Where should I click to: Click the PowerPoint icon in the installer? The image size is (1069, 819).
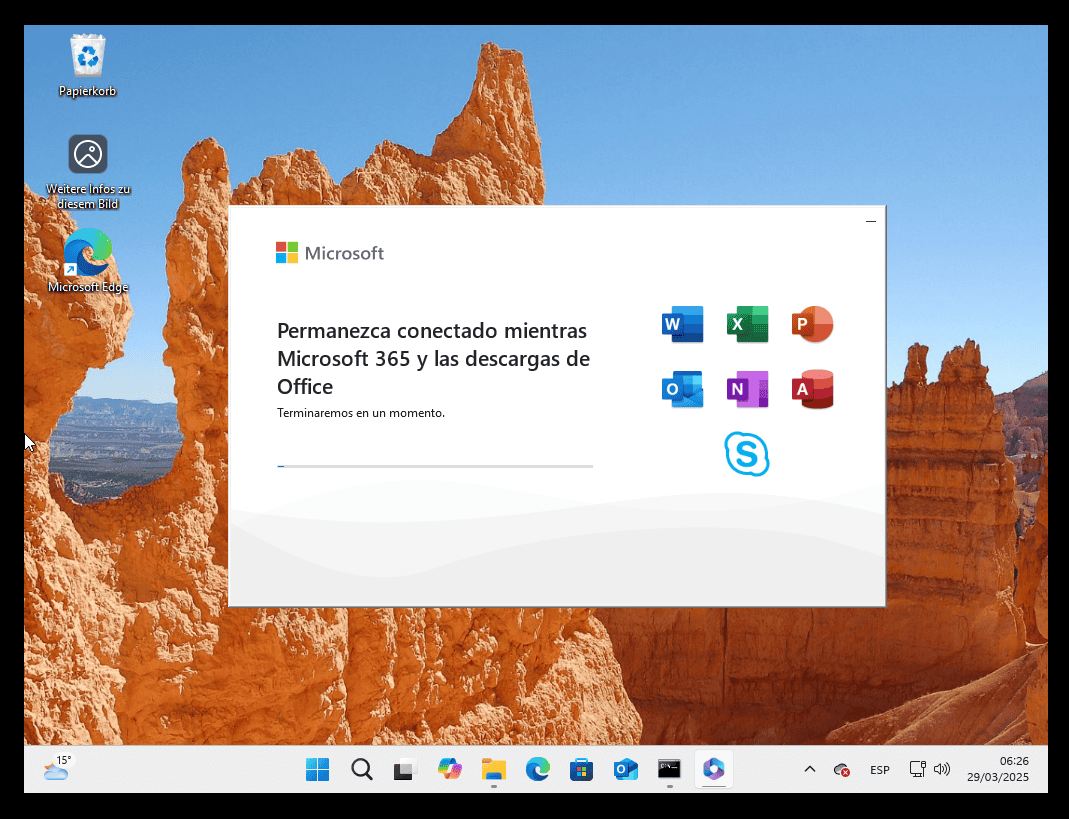coord(812,324)
